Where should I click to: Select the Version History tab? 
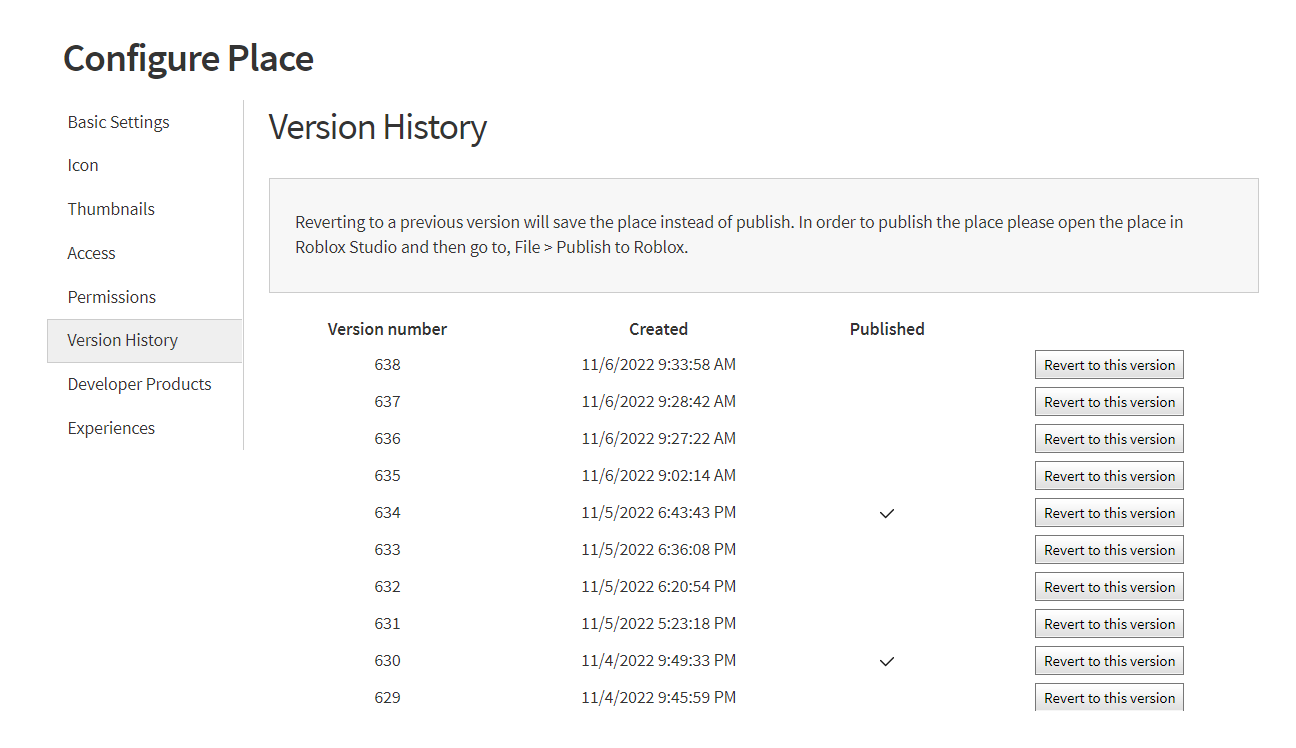[122, 340]
